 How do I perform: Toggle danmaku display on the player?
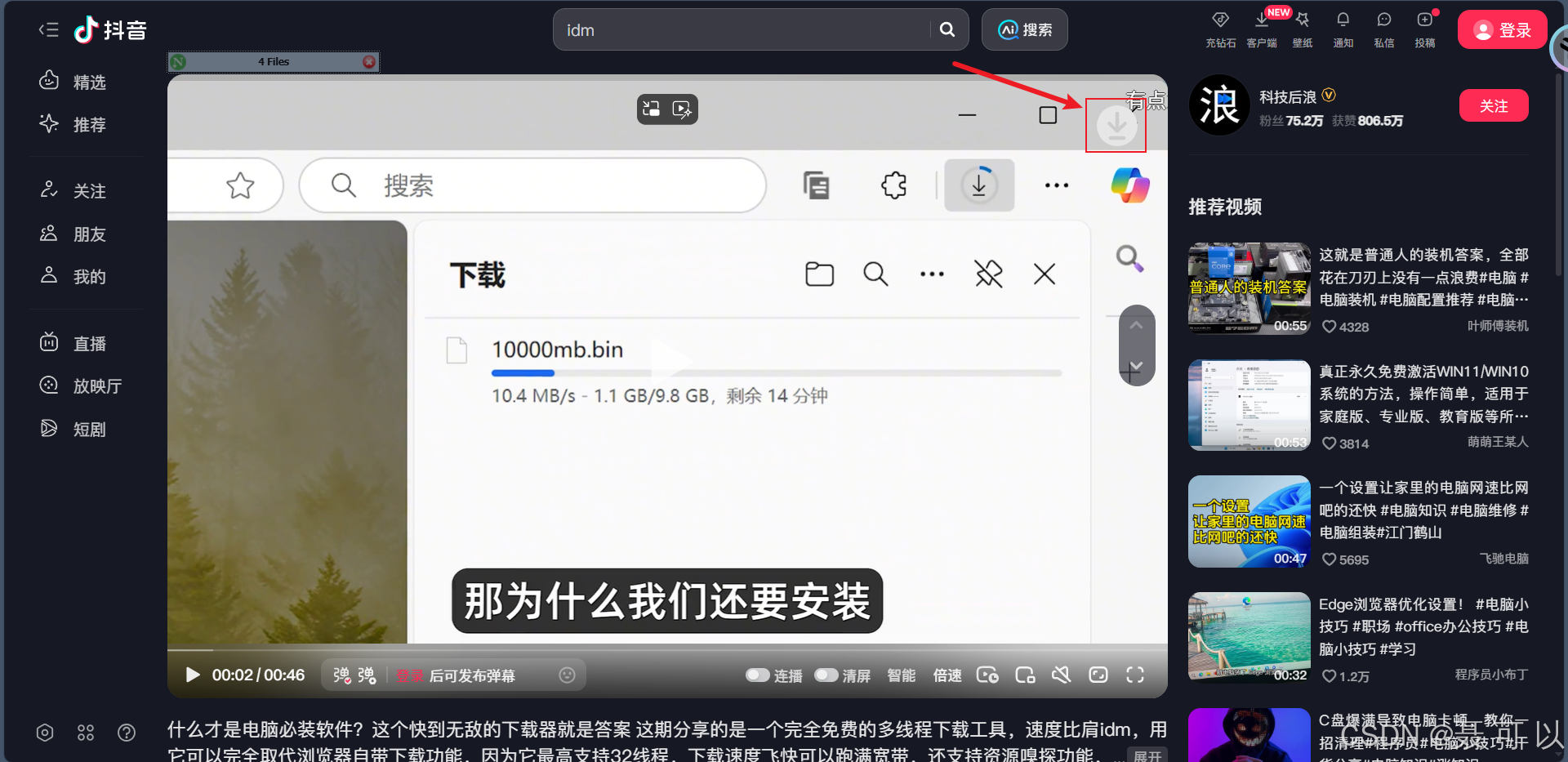341,675
